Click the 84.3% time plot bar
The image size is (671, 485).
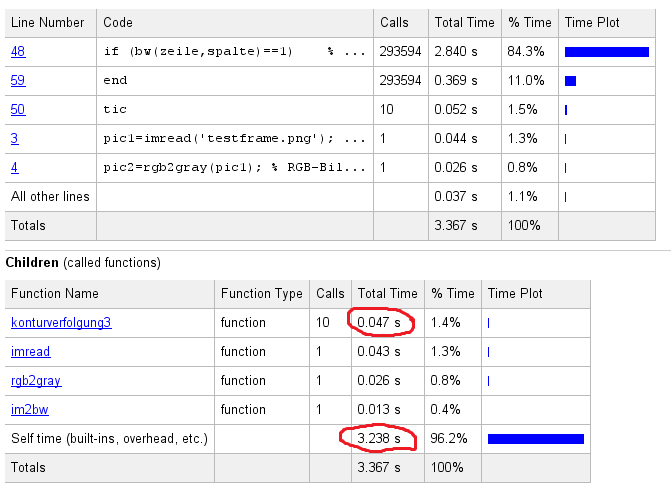point(606,51)
